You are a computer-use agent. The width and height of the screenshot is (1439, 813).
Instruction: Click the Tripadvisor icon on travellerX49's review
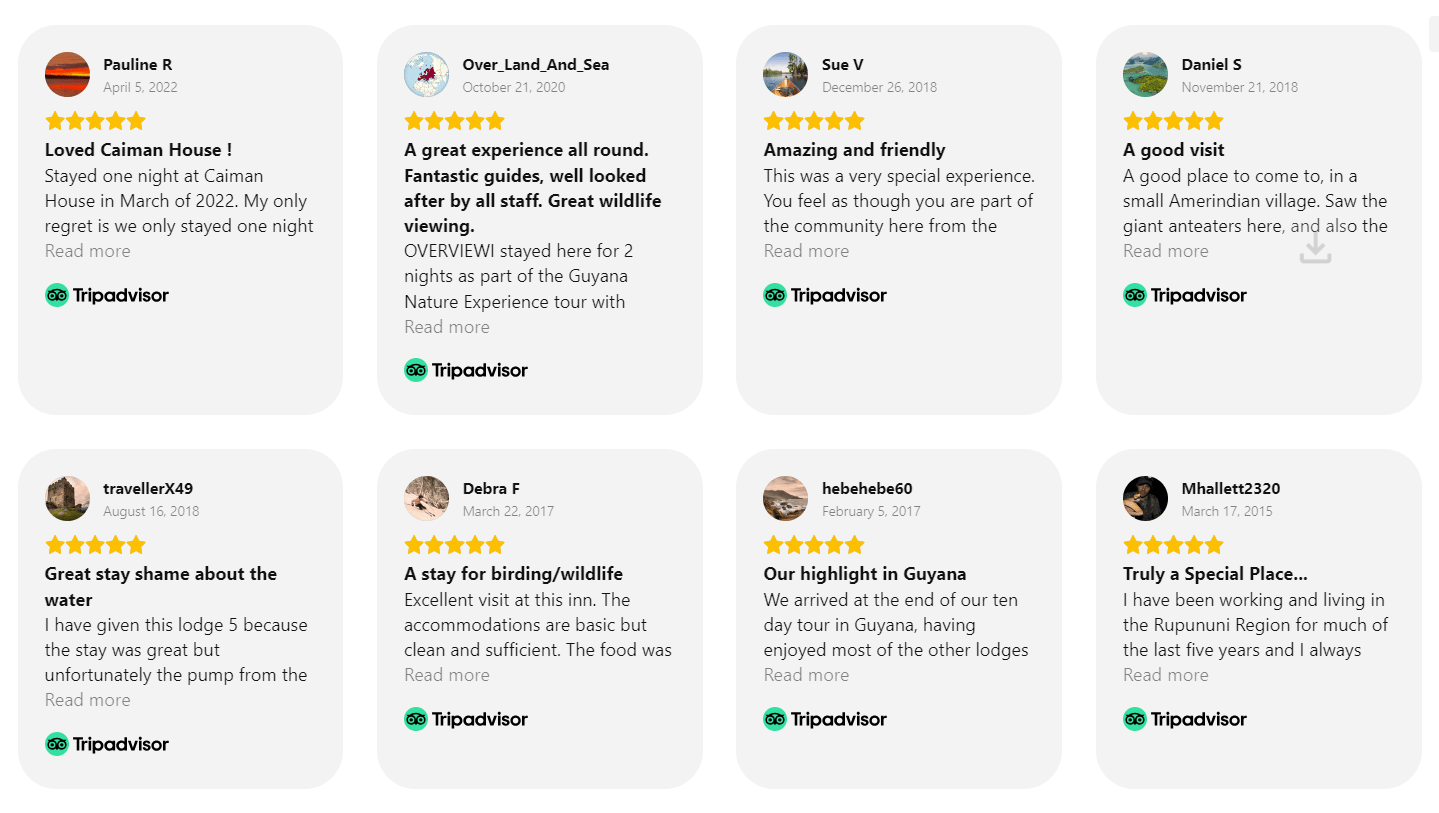pyautogui.click(x=57, y=744)
